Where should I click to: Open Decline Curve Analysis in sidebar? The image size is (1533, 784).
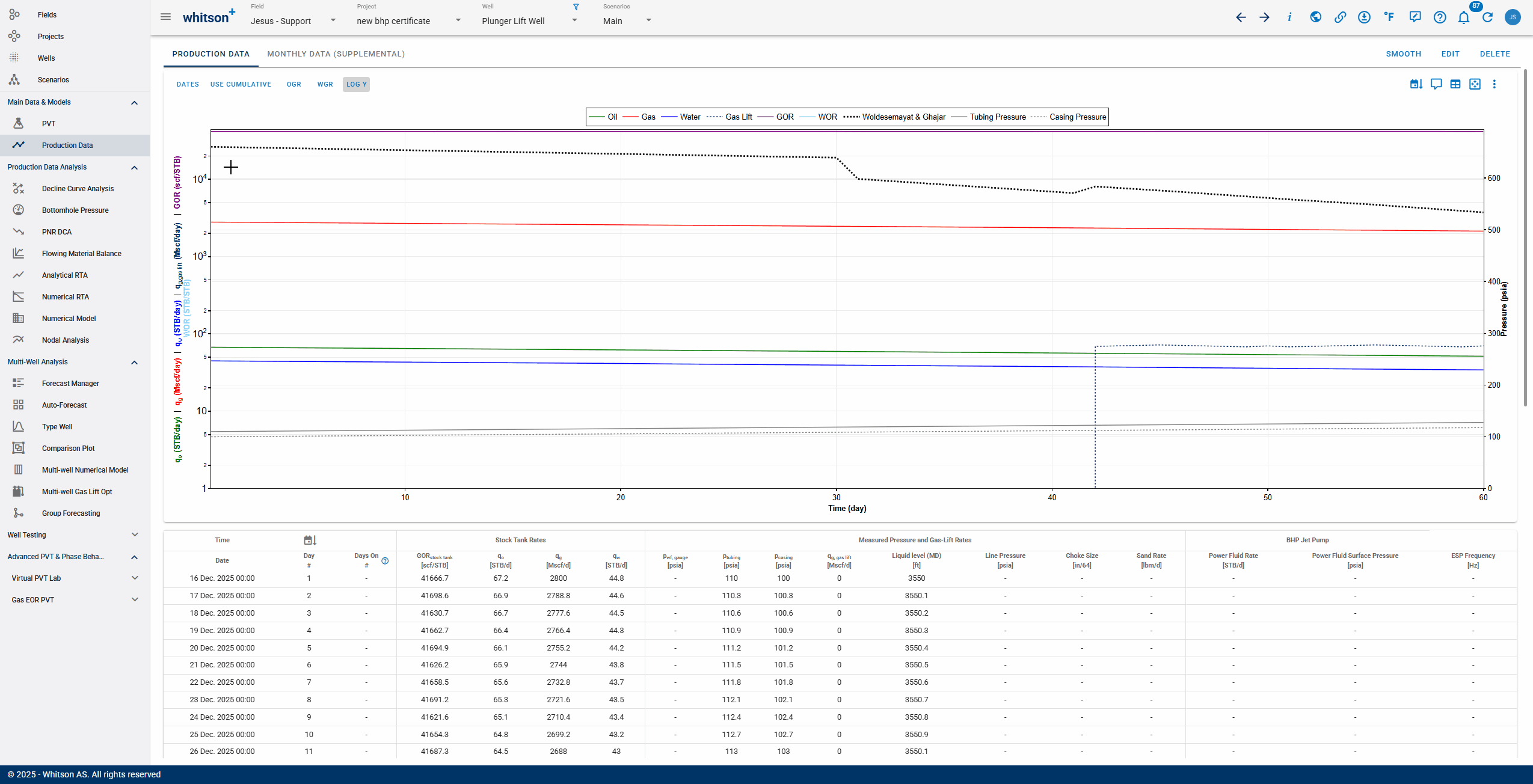point(78,189)
